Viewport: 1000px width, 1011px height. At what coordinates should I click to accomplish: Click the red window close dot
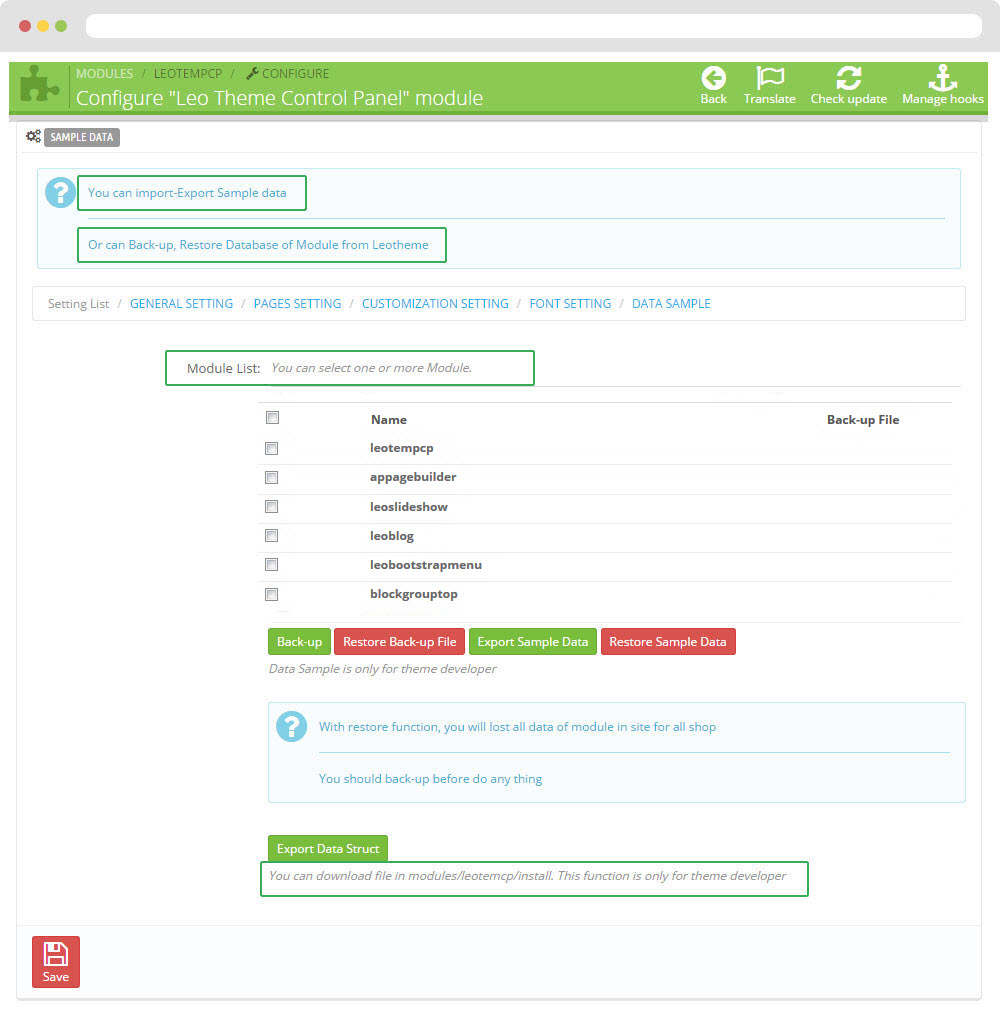click(x=25, y=26)
